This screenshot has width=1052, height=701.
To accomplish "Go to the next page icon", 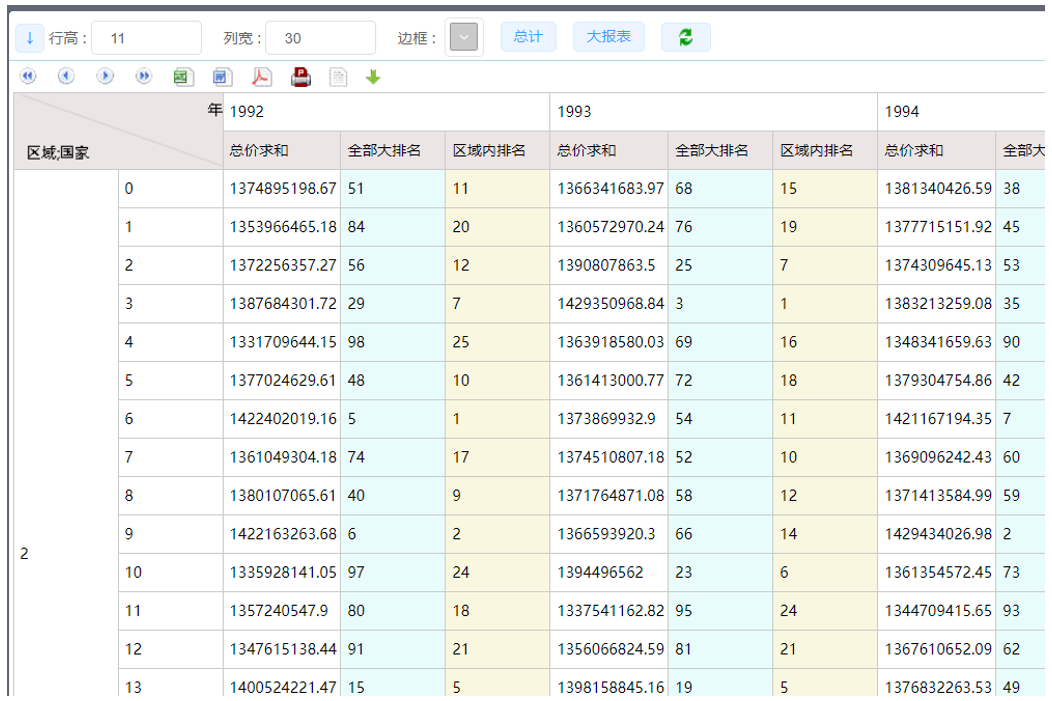I will 105,76.
